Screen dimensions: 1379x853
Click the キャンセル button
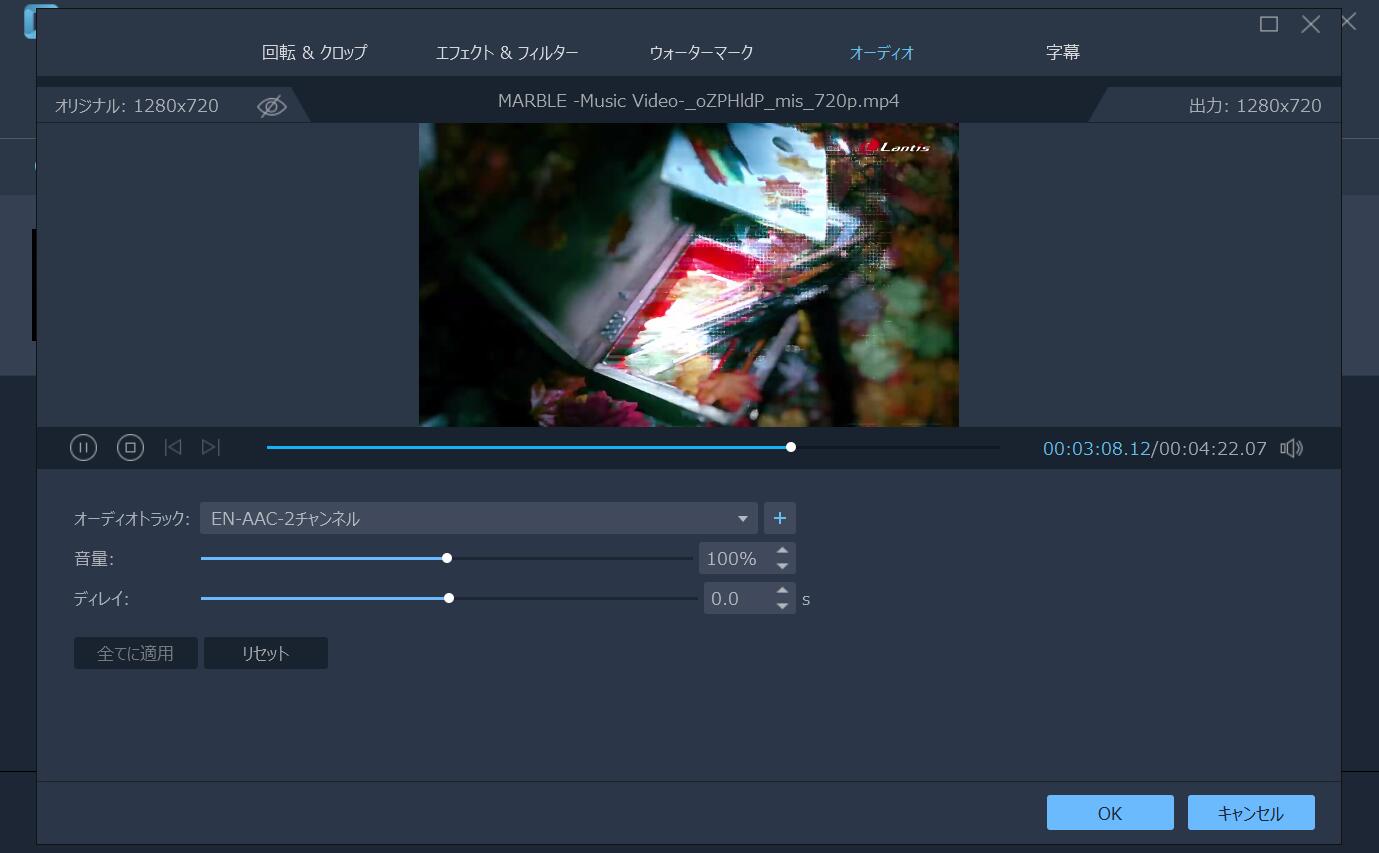[1251, 813]
